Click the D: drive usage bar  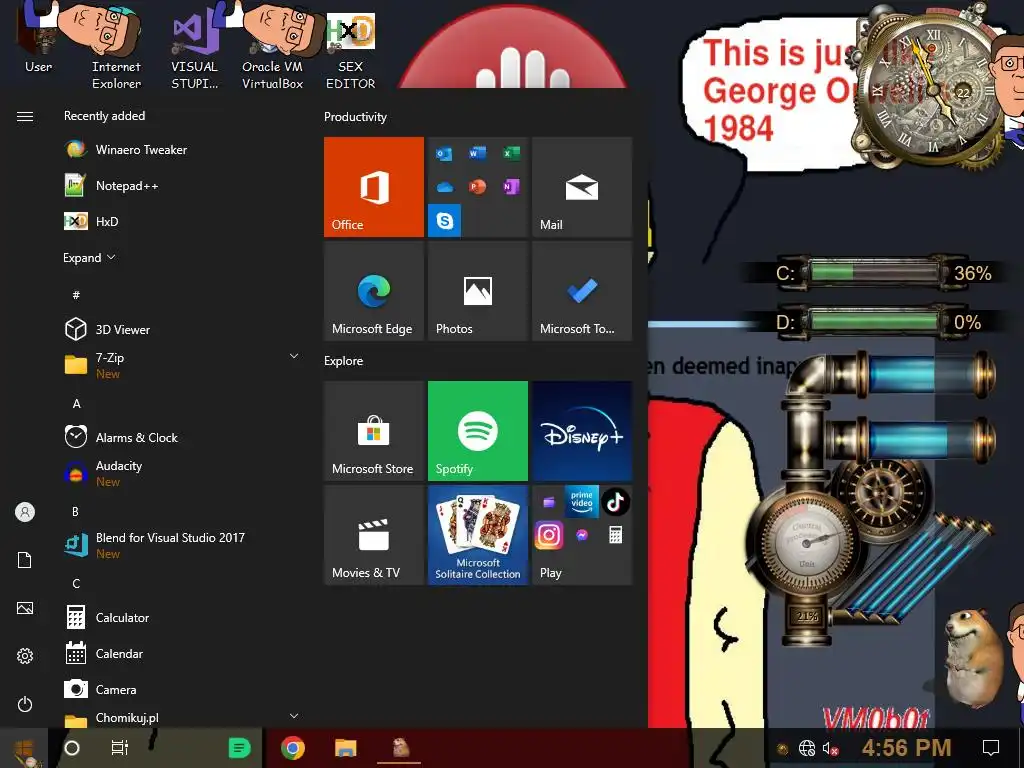pos(875,321)
